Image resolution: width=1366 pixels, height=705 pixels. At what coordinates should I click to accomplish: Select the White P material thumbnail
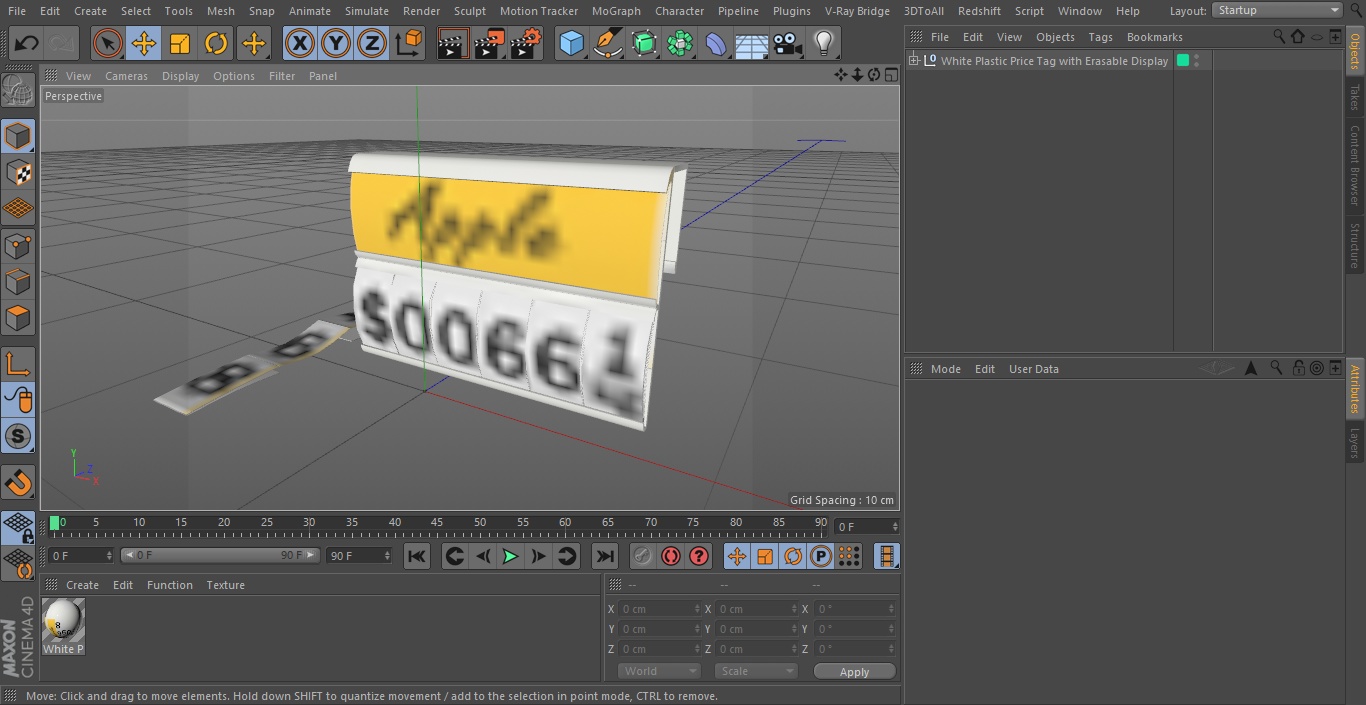pyautogui.click(x=63, y=620)
